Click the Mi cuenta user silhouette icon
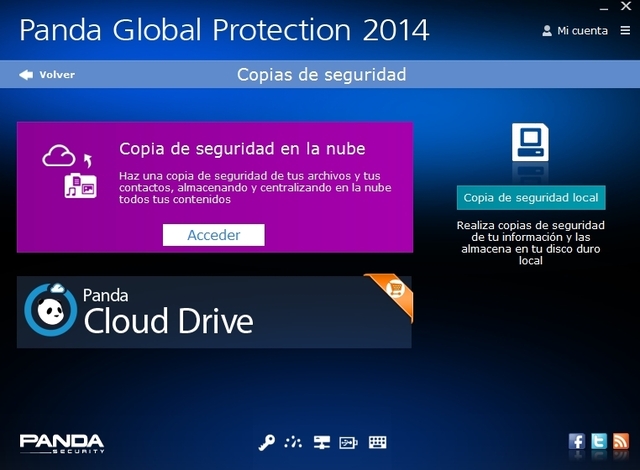This screenshot has width=640, height=470. pos(547,31)
